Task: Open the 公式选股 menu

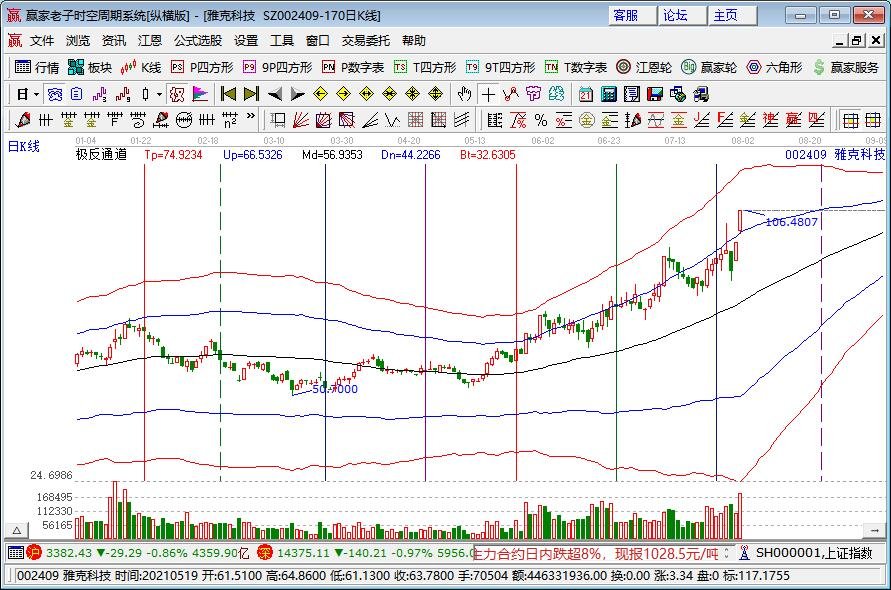Action: [198, 41]
